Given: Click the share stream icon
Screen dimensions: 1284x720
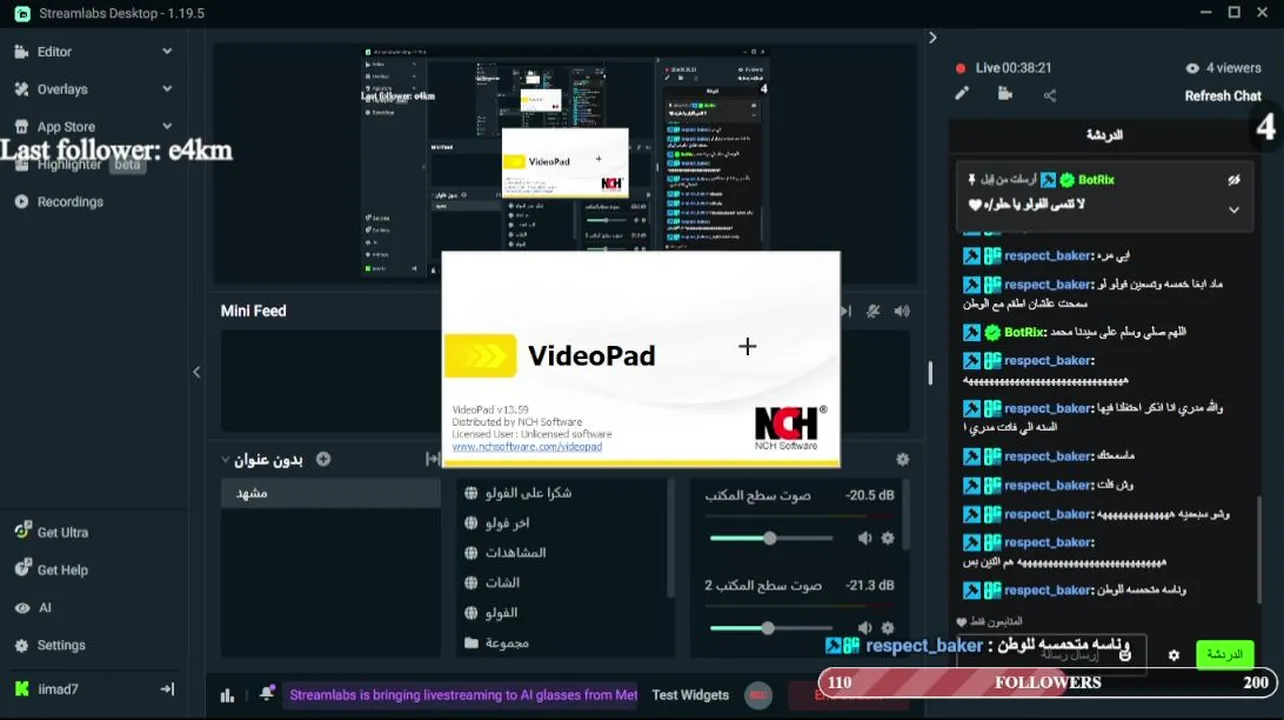Looking at the screenshot, I should pyautogui.click(x=1050, y=95).
